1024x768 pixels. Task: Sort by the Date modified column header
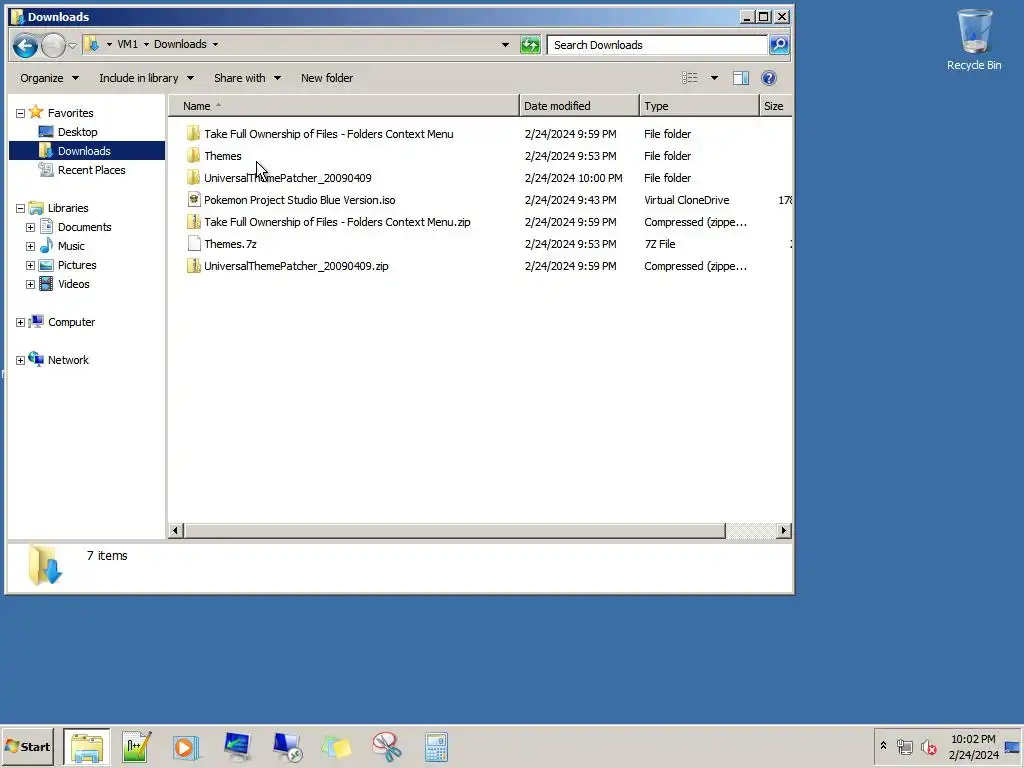pos(579,106)
